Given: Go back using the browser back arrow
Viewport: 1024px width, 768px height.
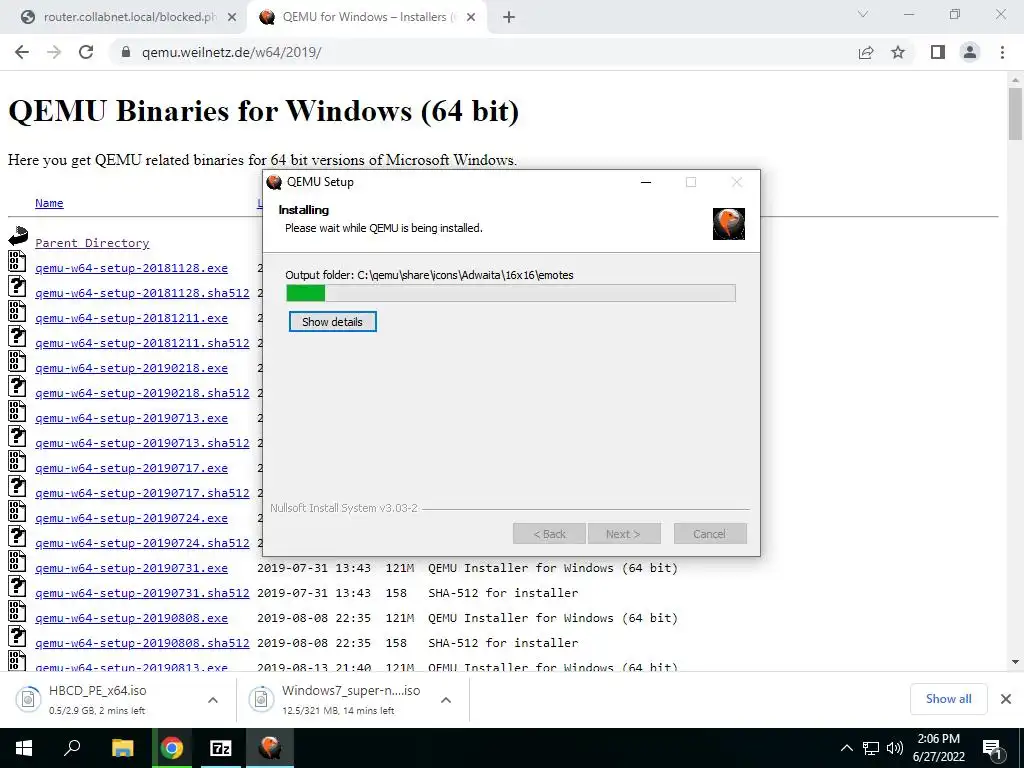Looking at the screenshot, I should click(22, 52).
